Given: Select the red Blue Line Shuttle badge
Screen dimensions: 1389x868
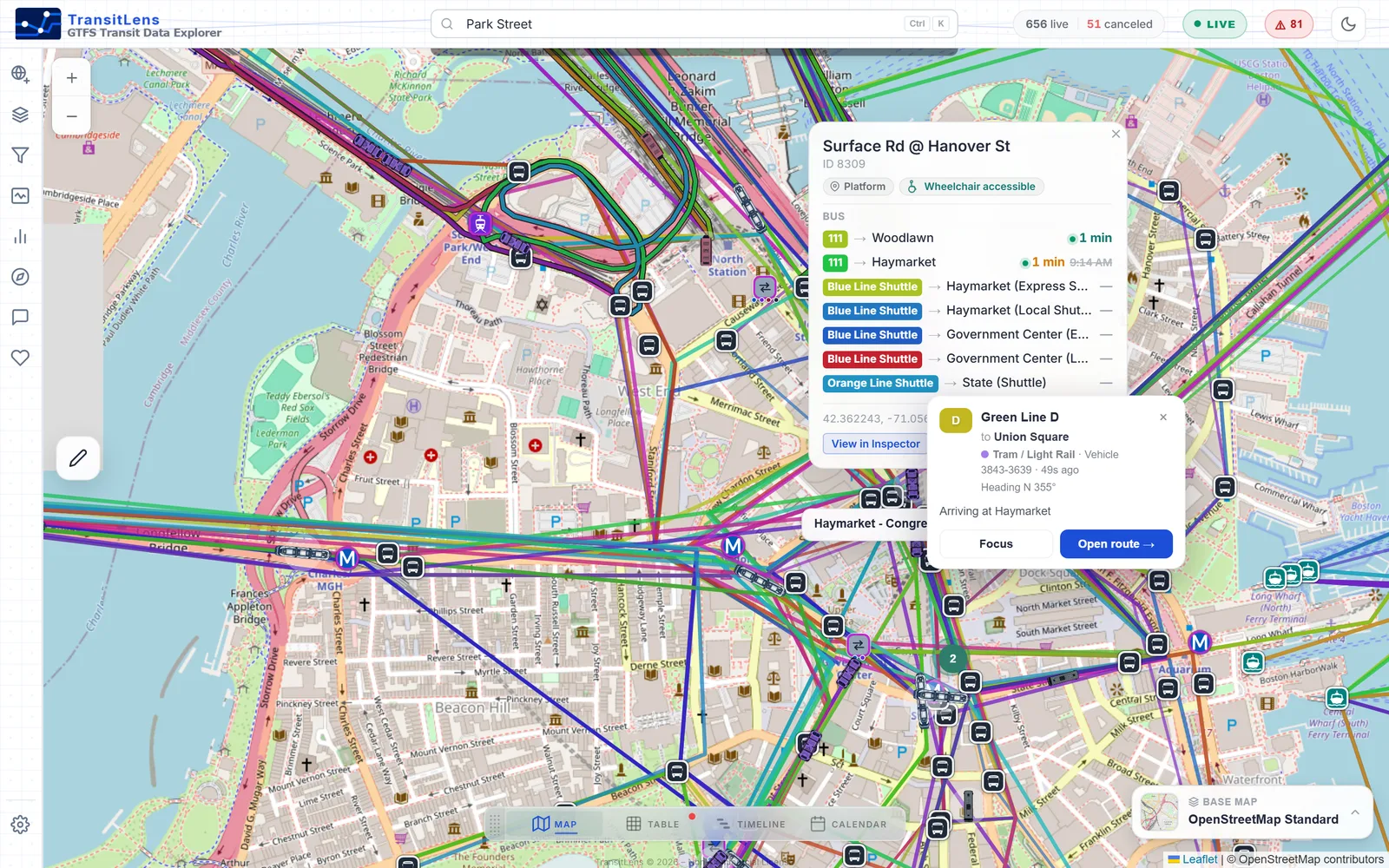Looking at the screenshot, I should click(872, 358).
